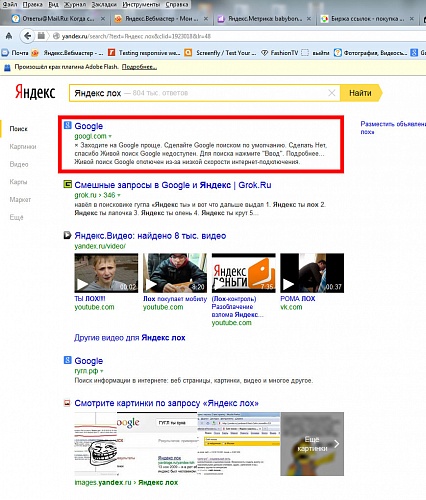The image size is (426, 500).
Task: Expand the googl.com result dropdown arrow
Action: pyautogui.click(x=110, y=136)
